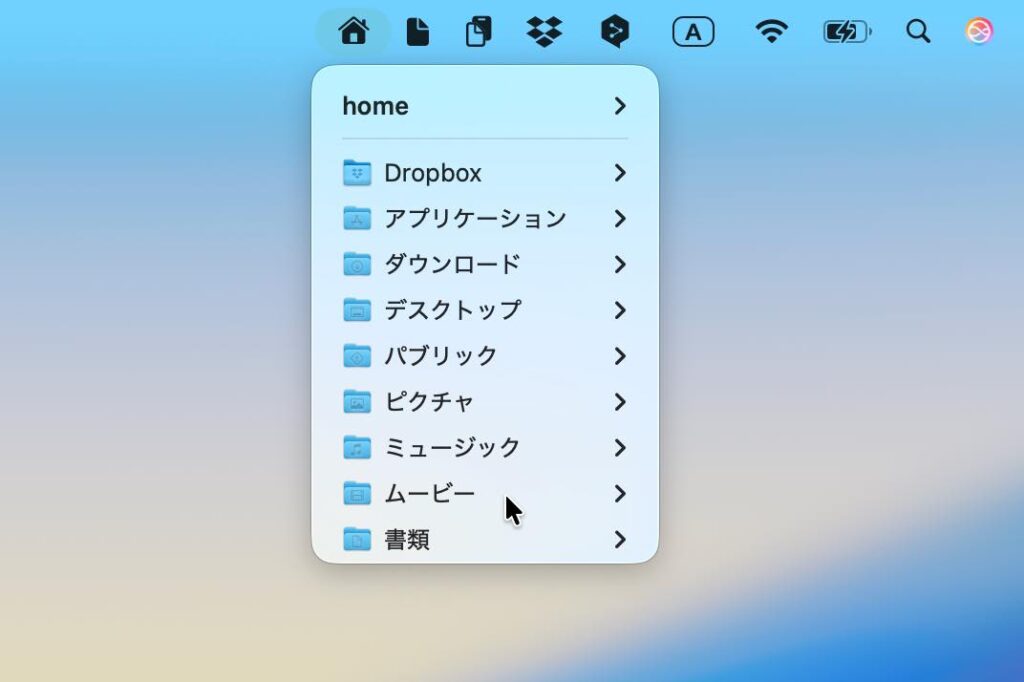Expand the Dropbox folder chevron
Image resolution: width=1024 pixels, height=682 pixels.
(x=620, y=173)
